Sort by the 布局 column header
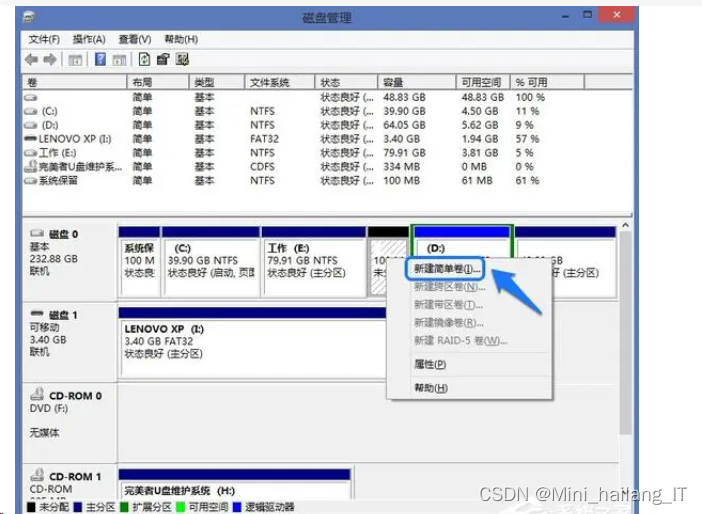This screenshot has height=514, width=702. [158, 82]
